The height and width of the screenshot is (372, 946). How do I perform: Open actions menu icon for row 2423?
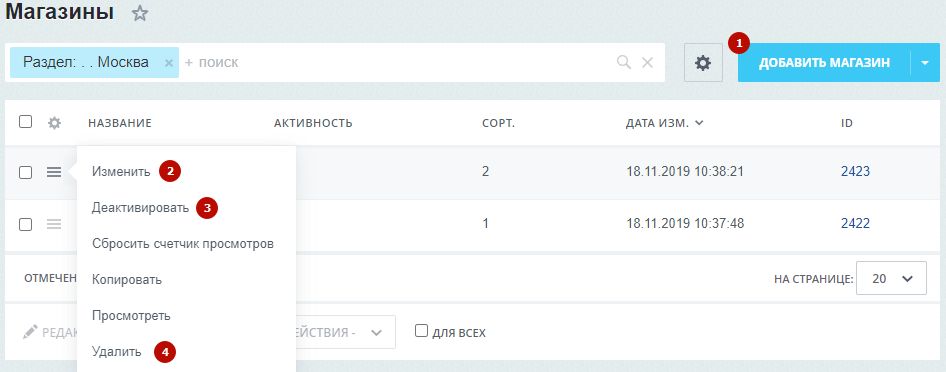[x=54, y=172]
